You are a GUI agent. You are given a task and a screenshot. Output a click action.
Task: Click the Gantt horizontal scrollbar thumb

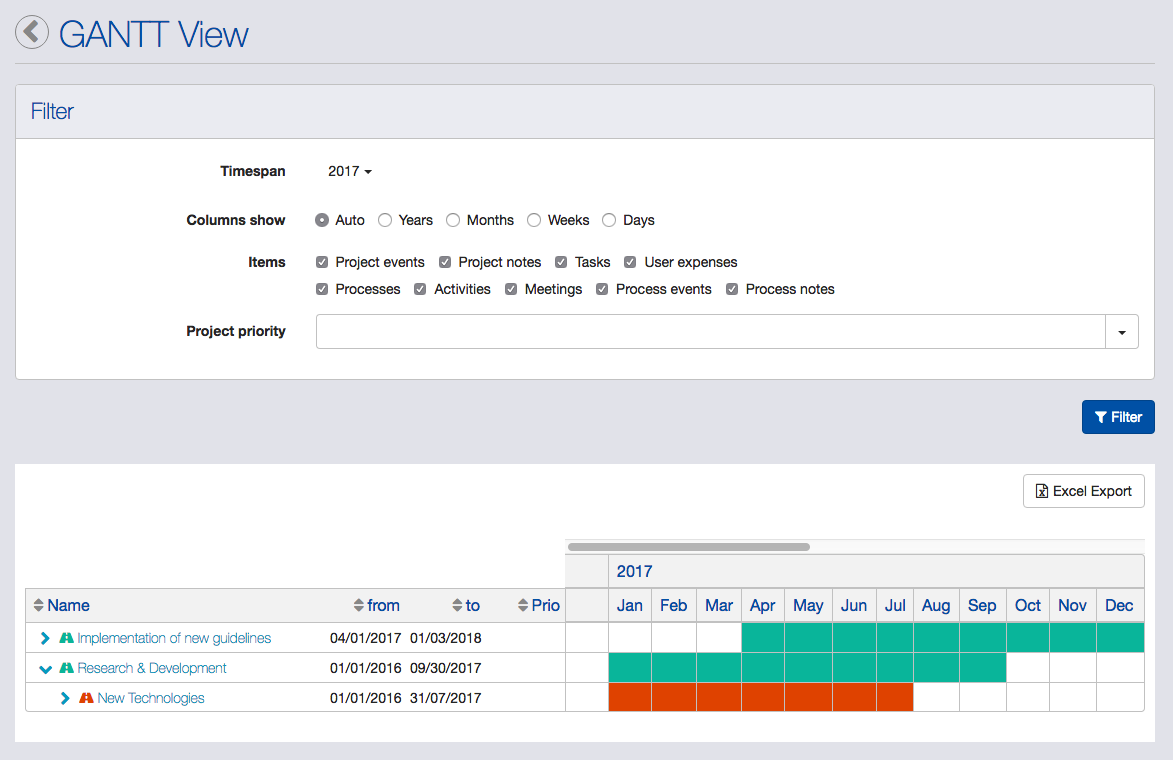(688, 547)
